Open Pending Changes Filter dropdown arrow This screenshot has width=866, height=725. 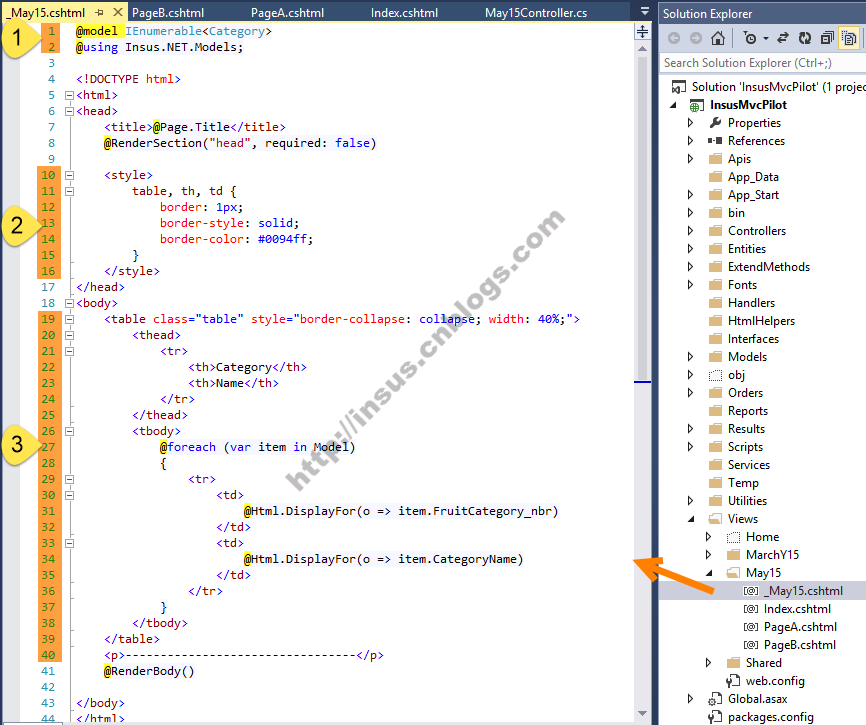click(765, 38)
